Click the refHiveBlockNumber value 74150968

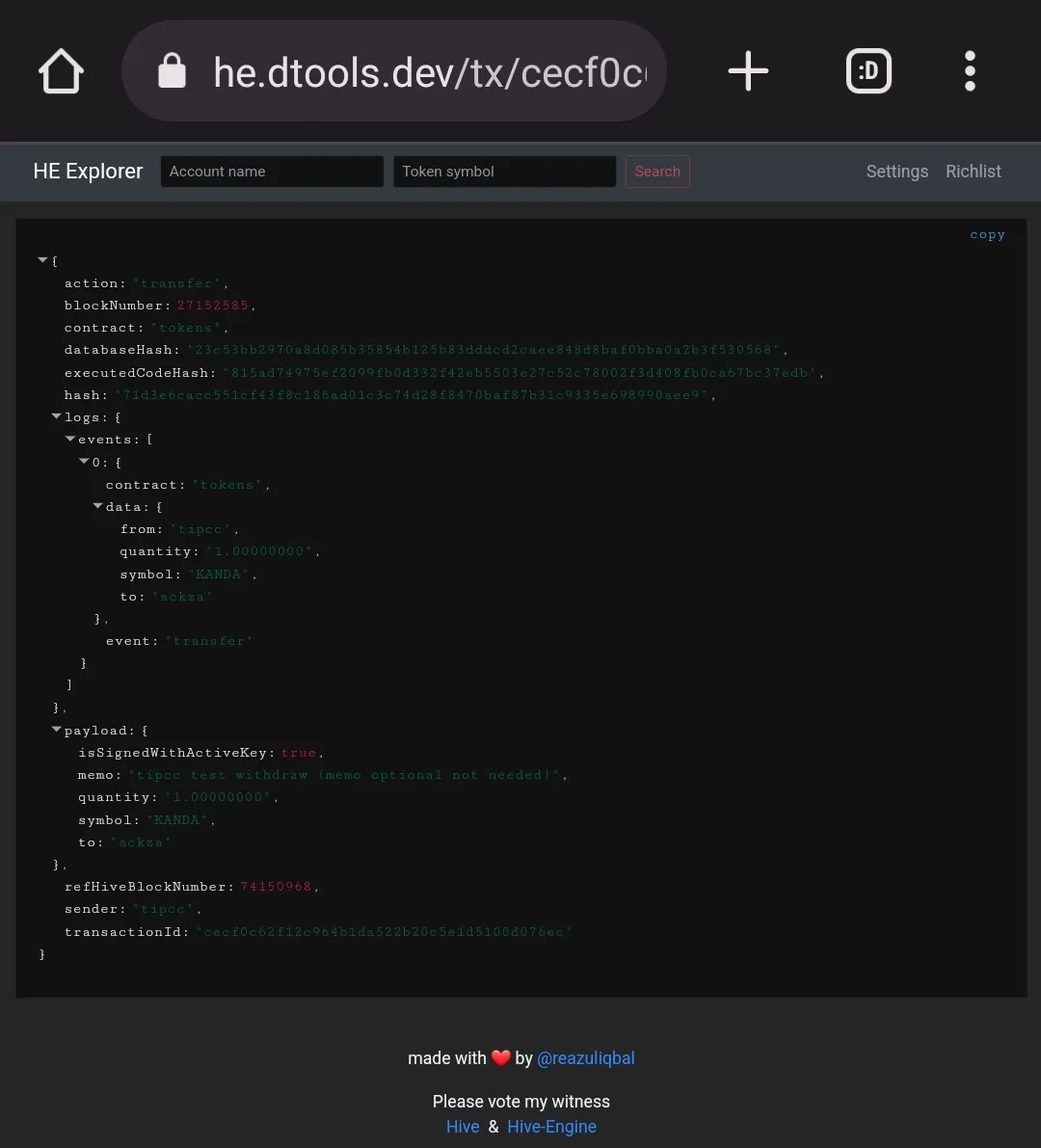click(276, 887)
